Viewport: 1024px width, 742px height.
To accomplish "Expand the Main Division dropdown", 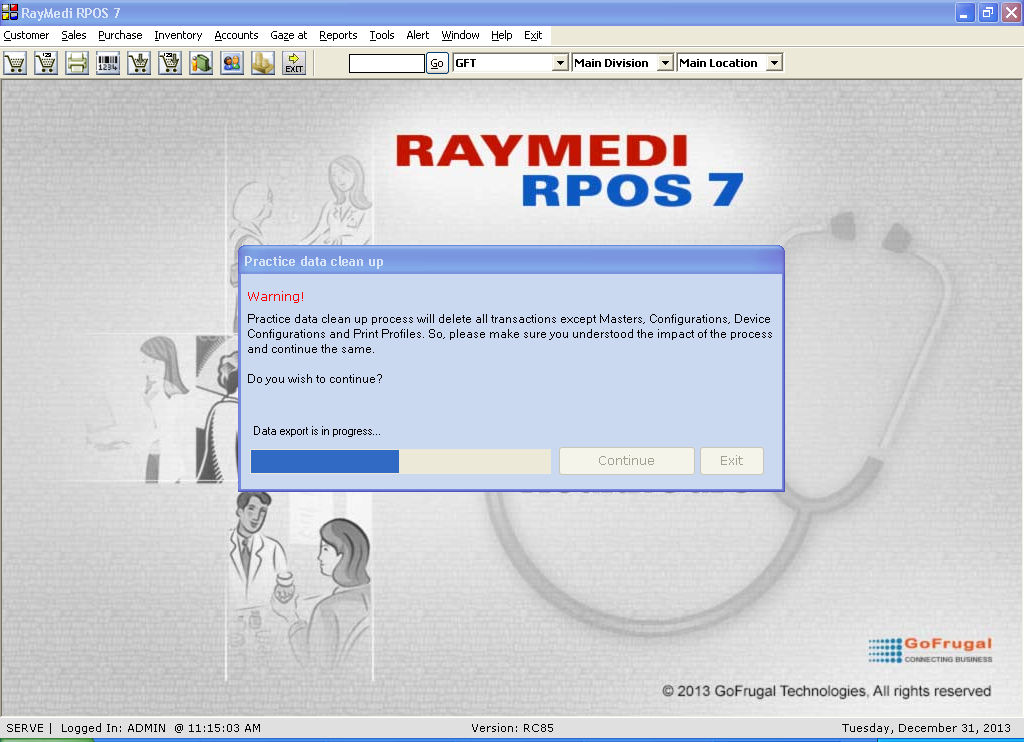I will pos(665,63).
